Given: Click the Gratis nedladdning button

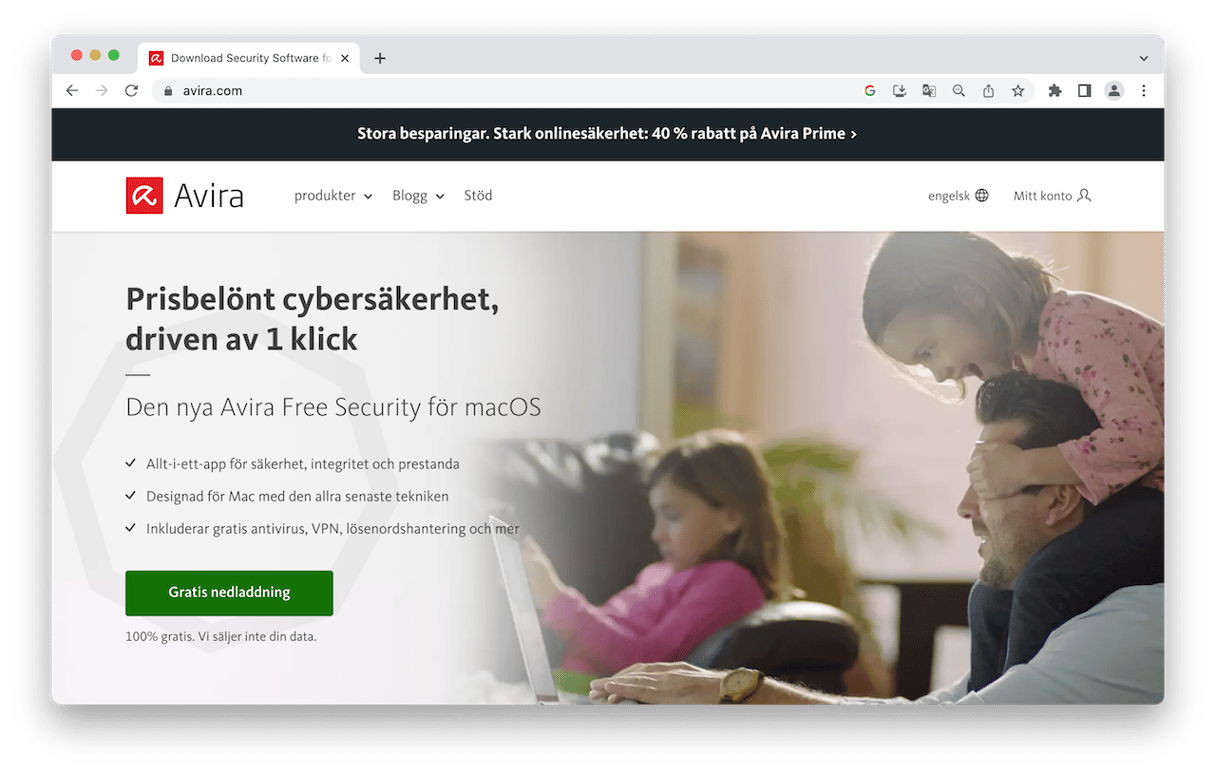Looking at the screenshot, I should (x=229, y=593).
